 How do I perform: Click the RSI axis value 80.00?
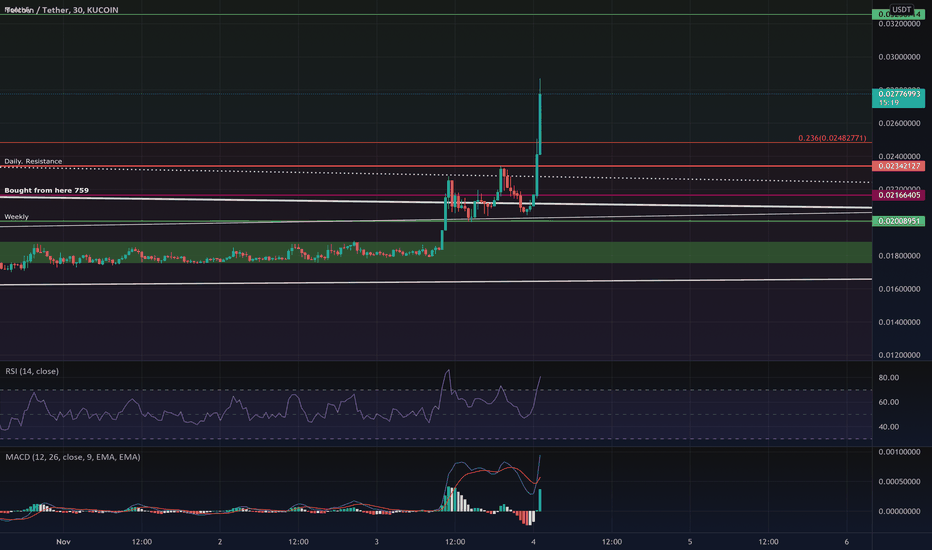(x=889, y=378)
